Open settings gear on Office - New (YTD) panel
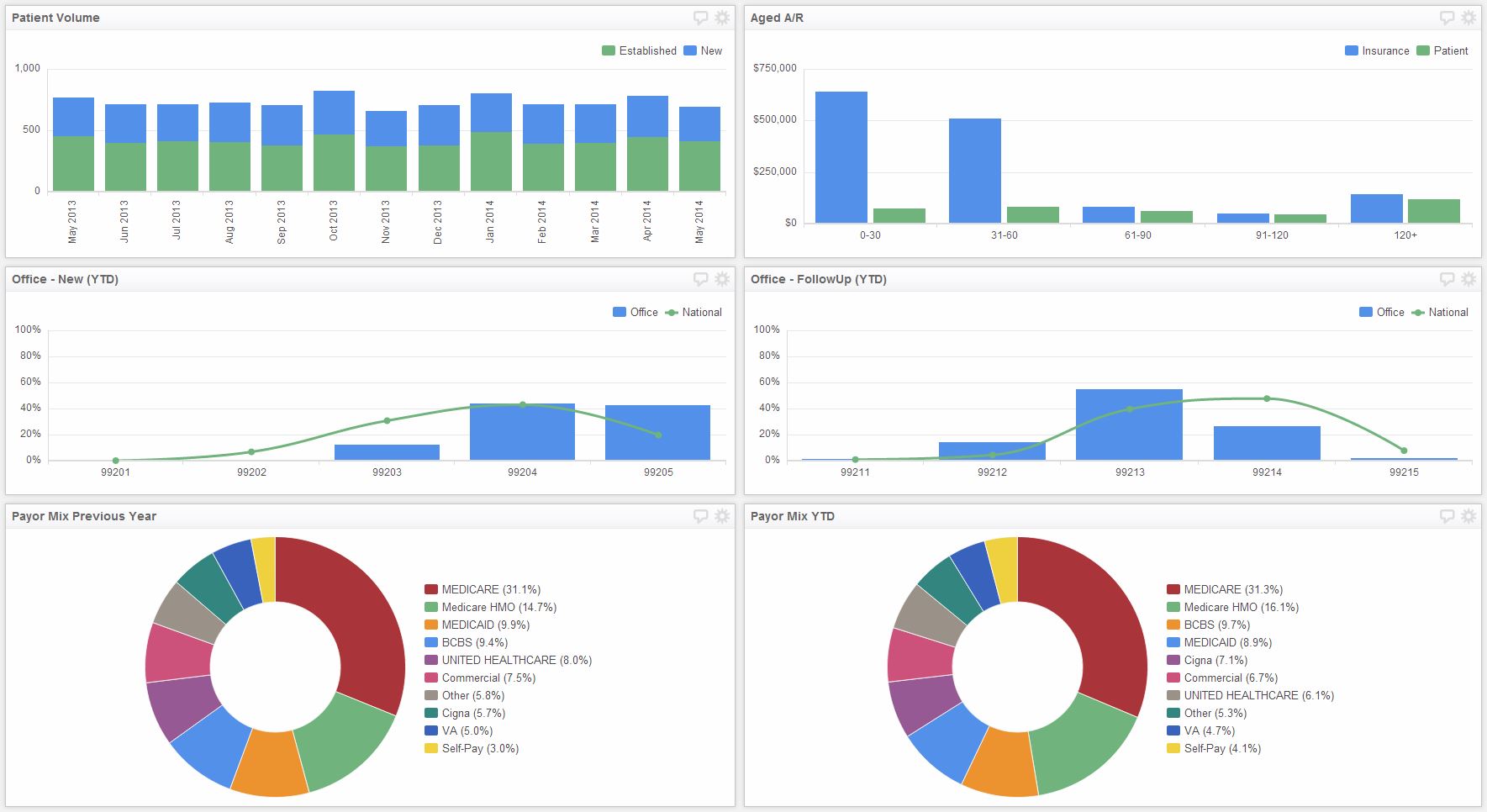Image resolution: width=1487 pixels, height=812 pixels. (720, 278)
